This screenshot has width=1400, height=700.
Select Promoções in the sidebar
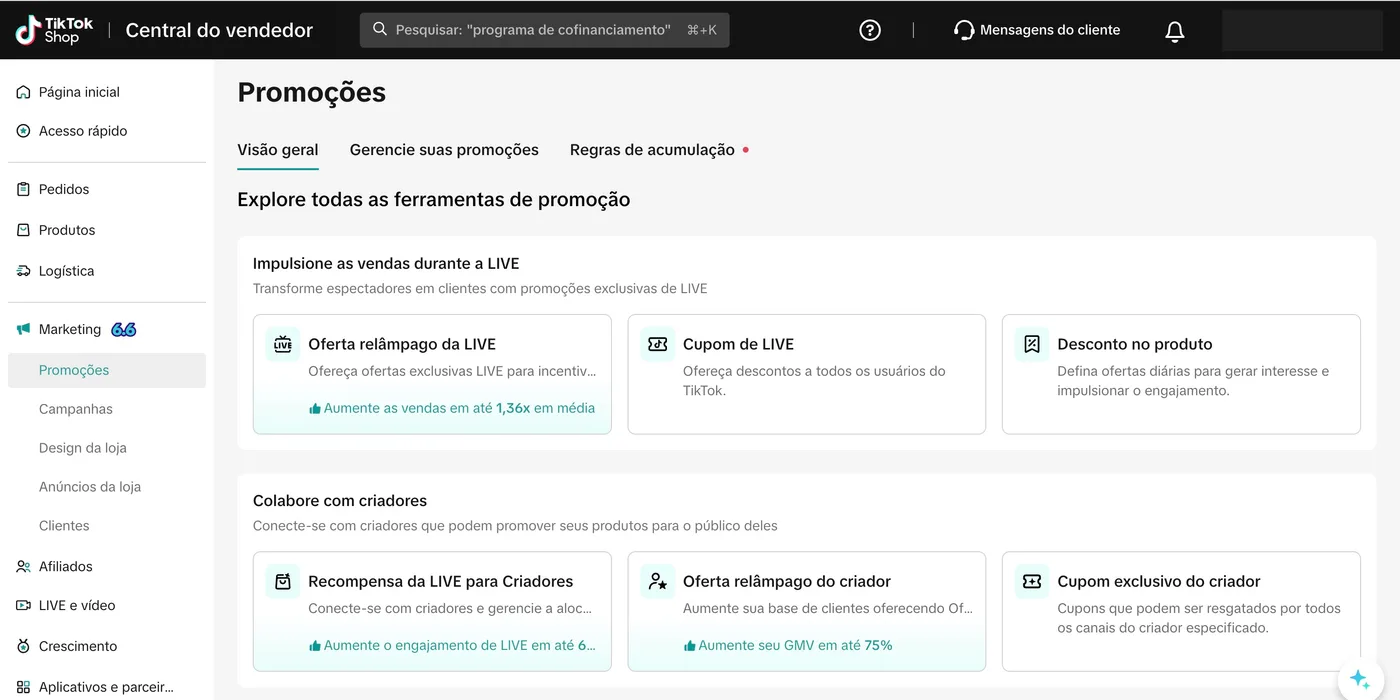pyautogui.click(x=107, y=370)
